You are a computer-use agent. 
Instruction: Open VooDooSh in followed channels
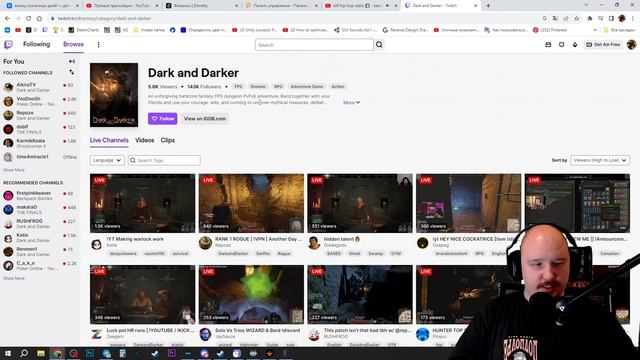click(40, 101)
